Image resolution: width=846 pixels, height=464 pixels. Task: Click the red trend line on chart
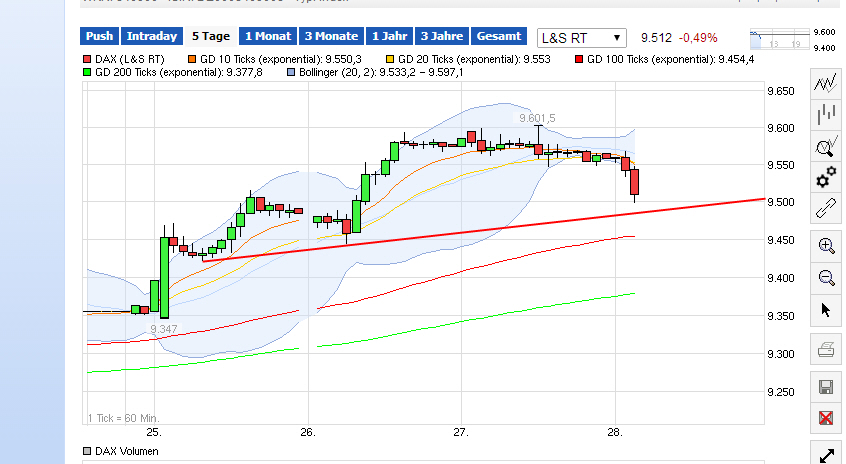tap(486, 230)
